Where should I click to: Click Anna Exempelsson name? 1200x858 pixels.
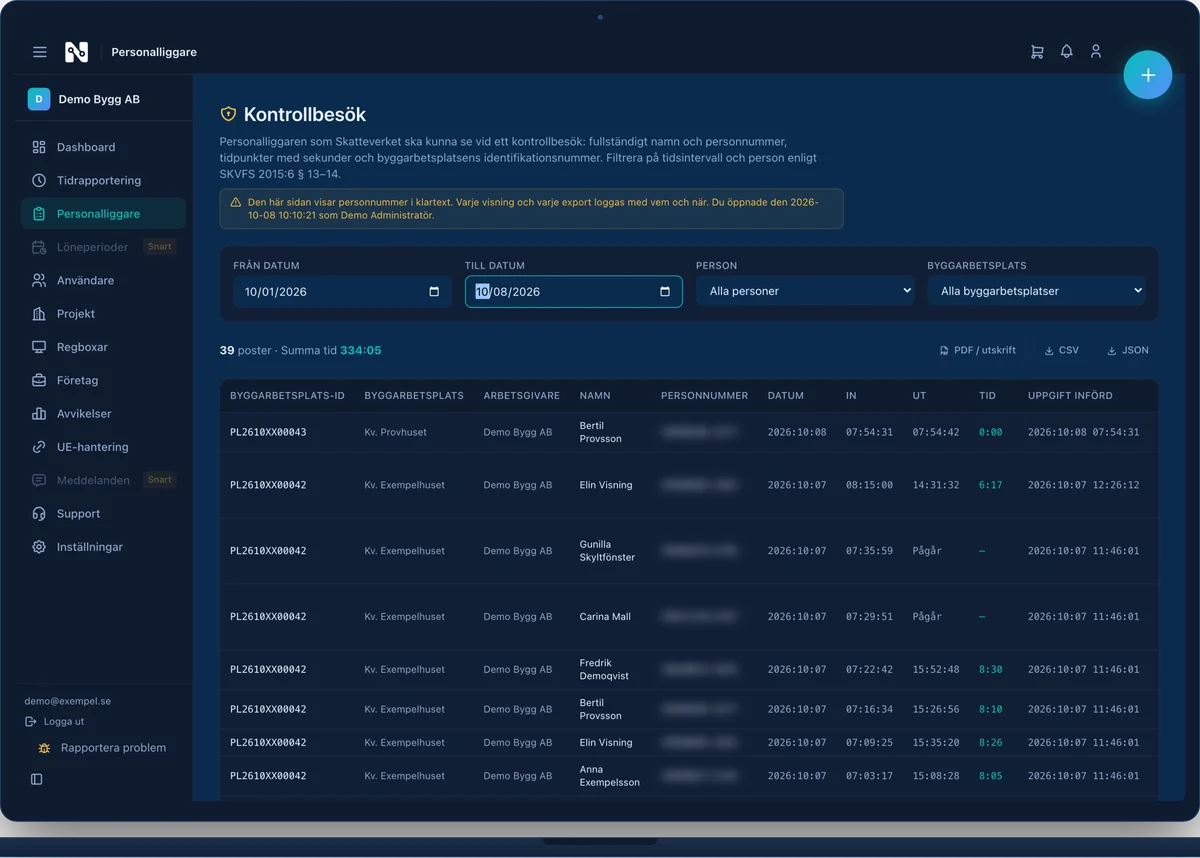click(610, 776)
